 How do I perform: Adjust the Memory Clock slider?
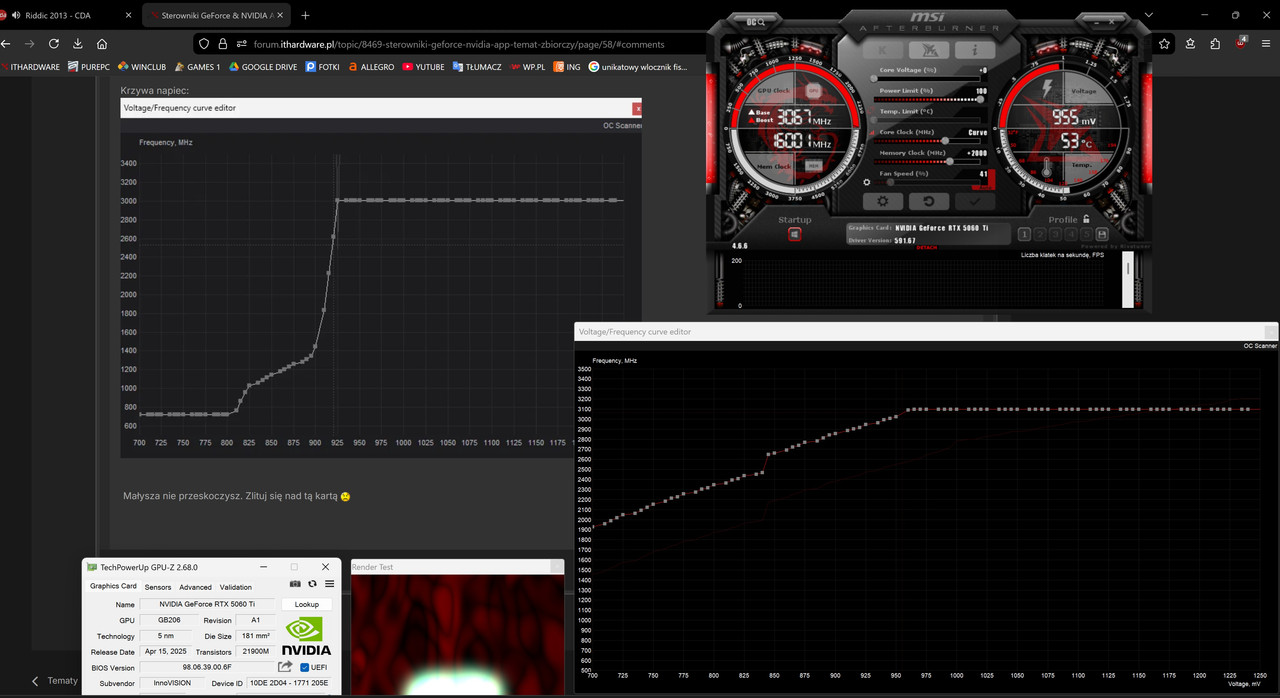pos(928,162)
